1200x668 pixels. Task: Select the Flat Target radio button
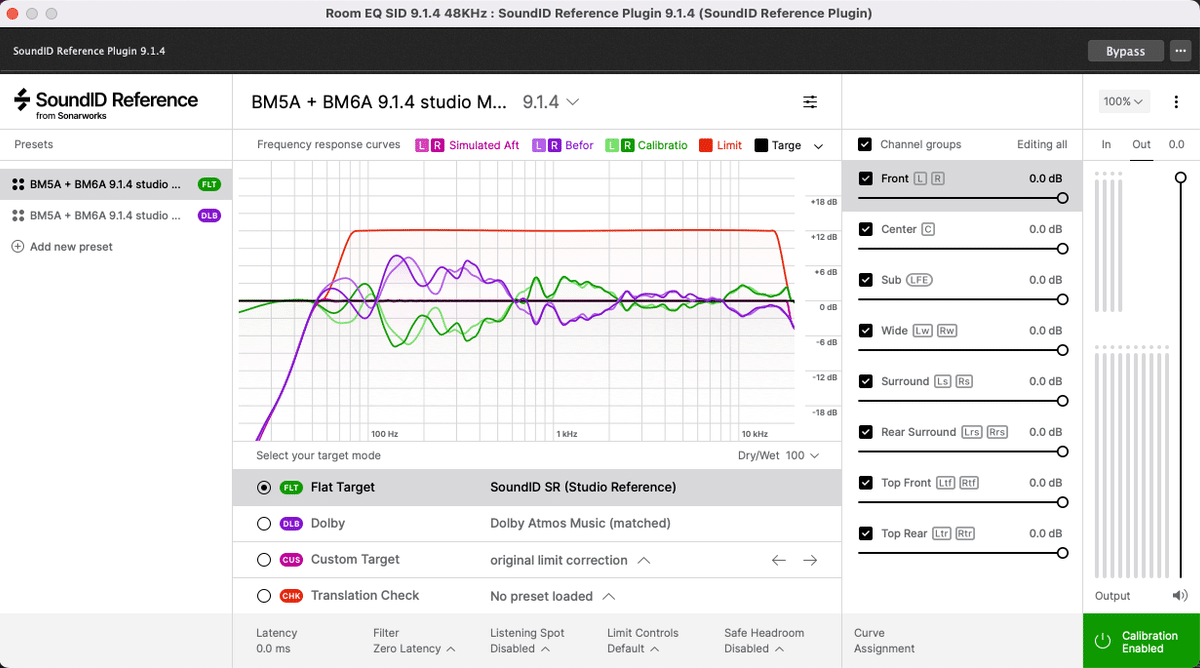click(x=264, y=488)
